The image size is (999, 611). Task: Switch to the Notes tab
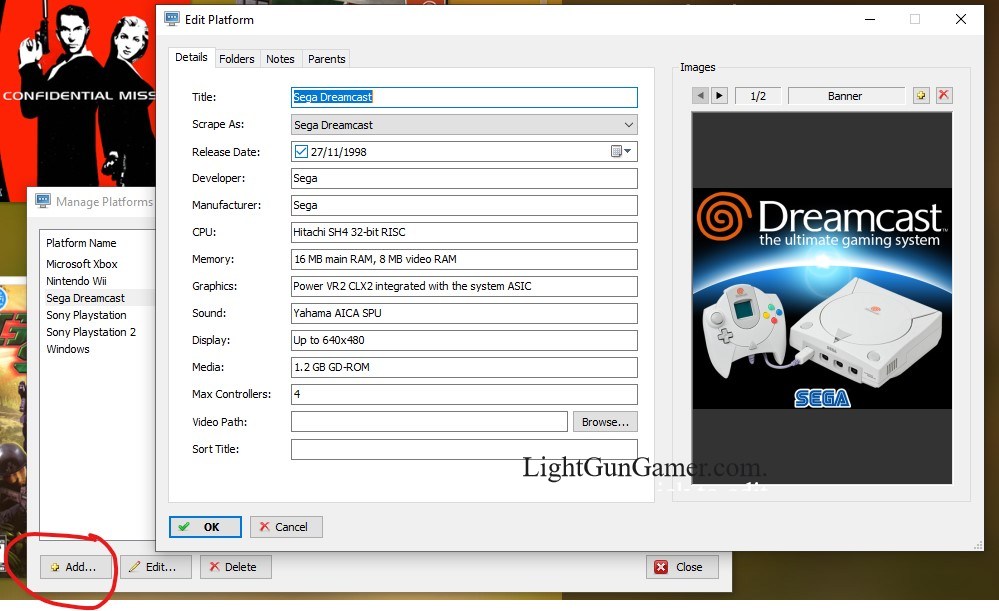click(280, 59)
